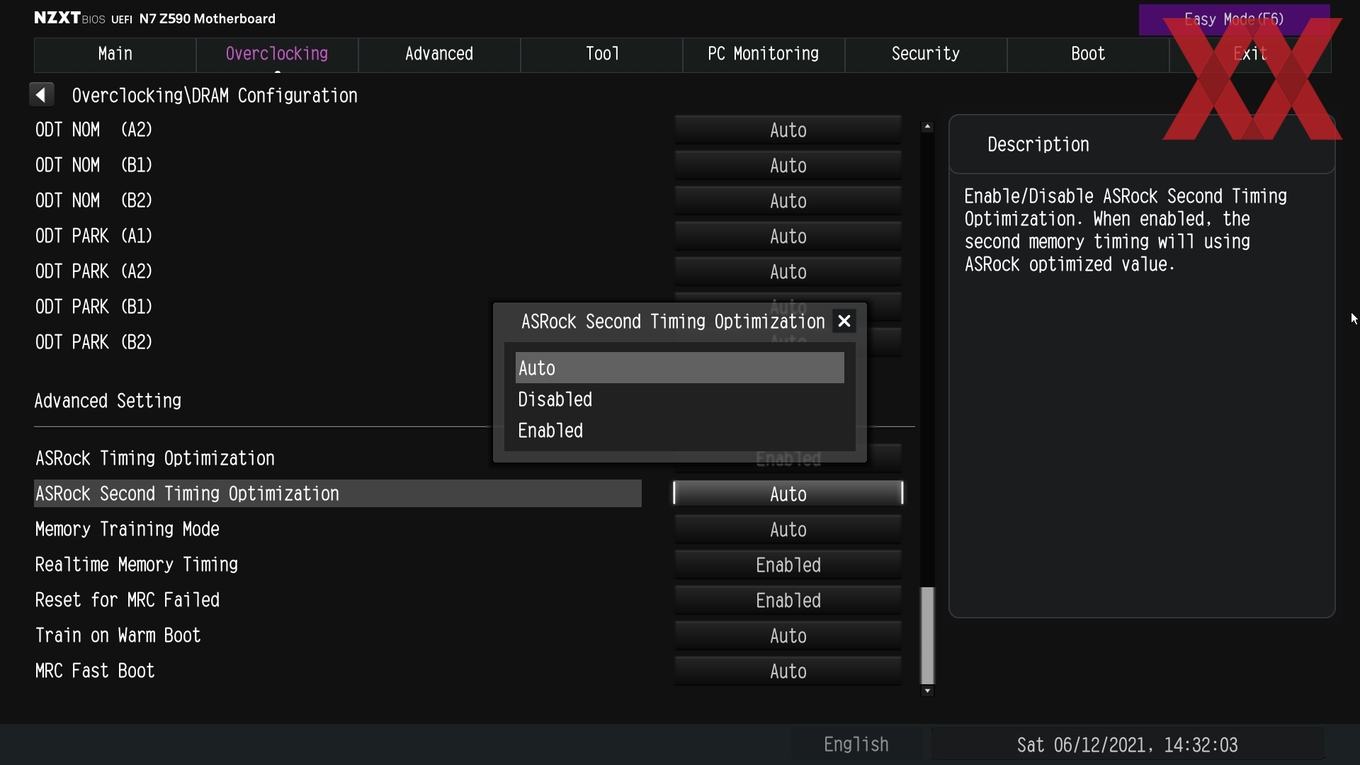Open the ODT NOM (B1) value dropdown
Viewport: 1360px width, 765px height.
pyautogui.click(x=788, y=165)
